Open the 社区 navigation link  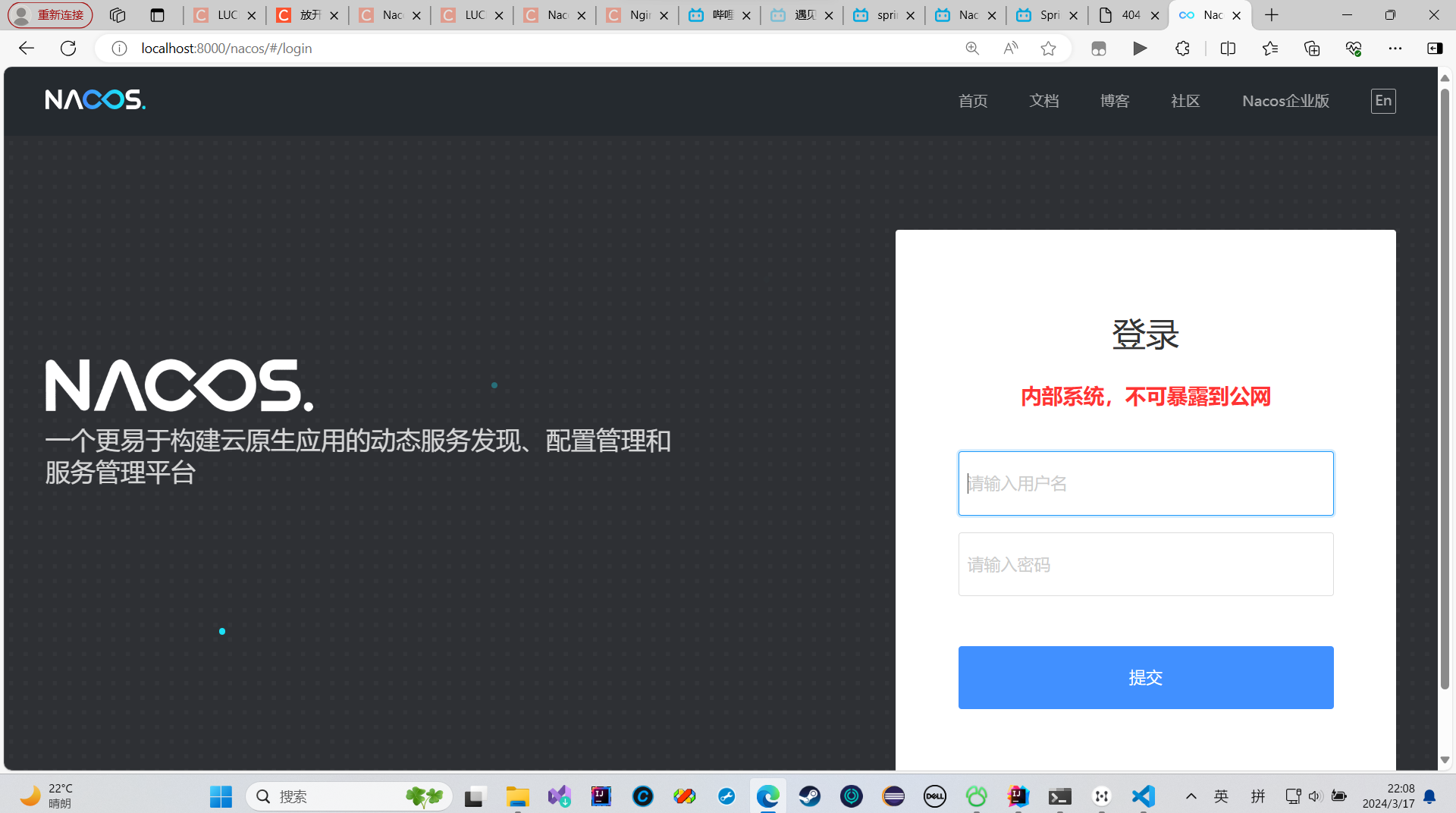click(1185, 101)
